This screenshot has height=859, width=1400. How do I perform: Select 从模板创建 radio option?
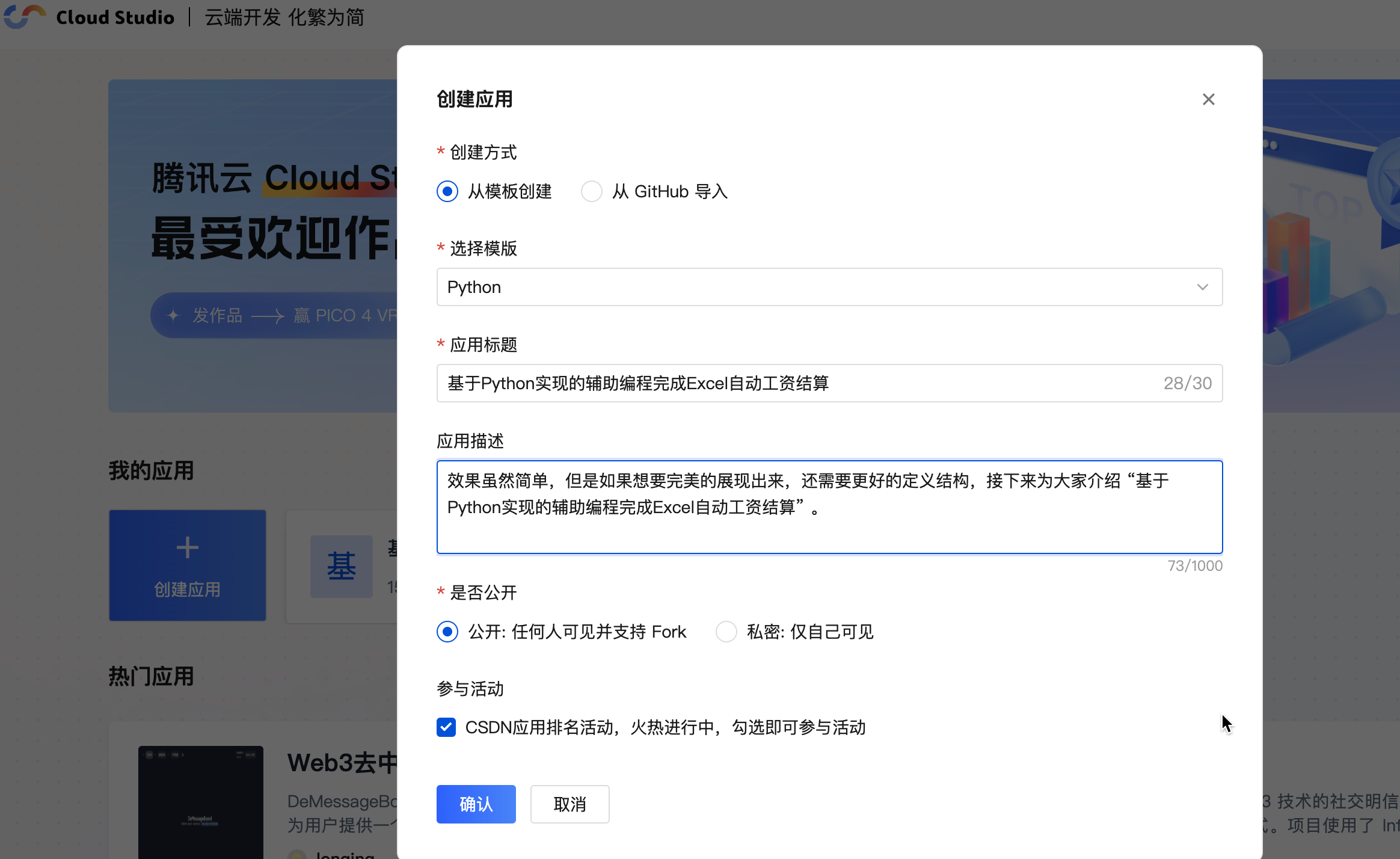point(447,192)
